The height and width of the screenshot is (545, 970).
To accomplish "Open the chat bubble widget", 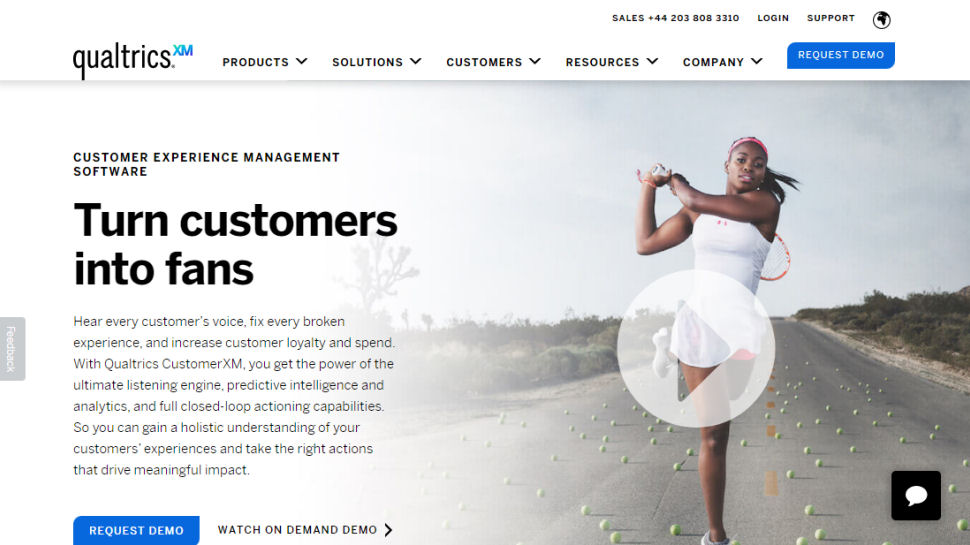I will (x=916, y=496).
